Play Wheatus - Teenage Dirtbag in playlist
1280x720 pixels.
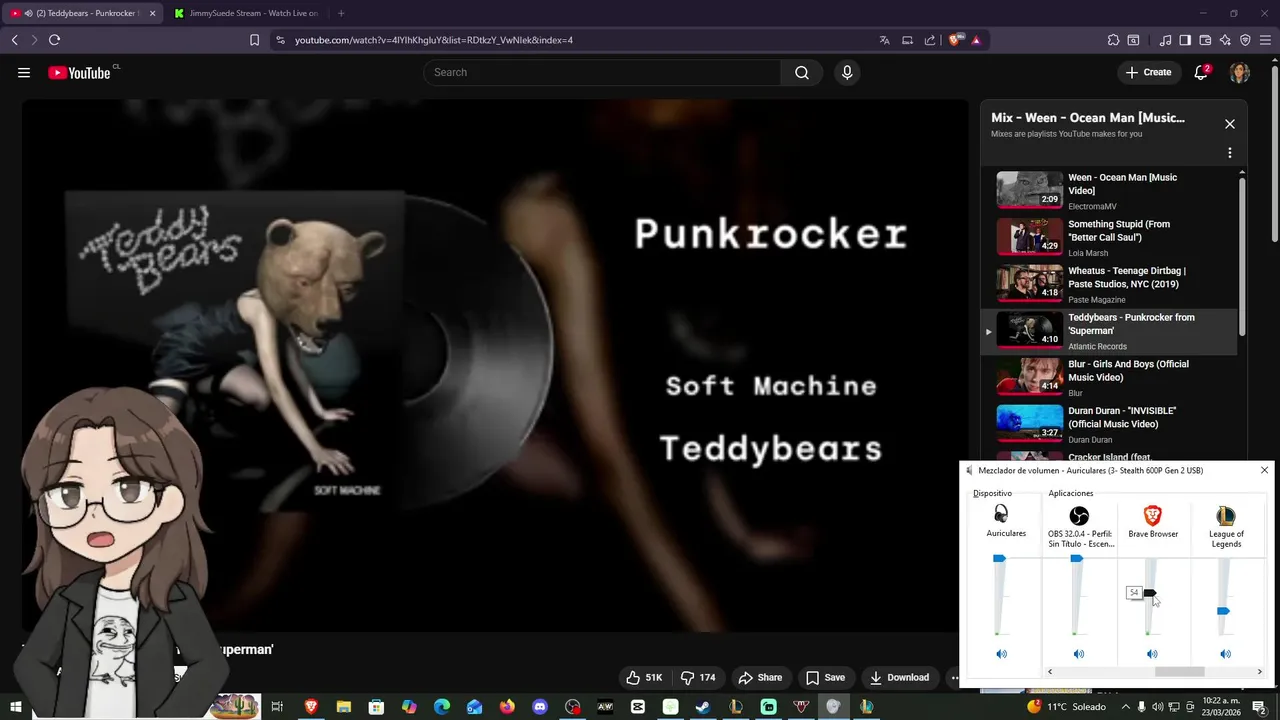[x=1109, y=284]
